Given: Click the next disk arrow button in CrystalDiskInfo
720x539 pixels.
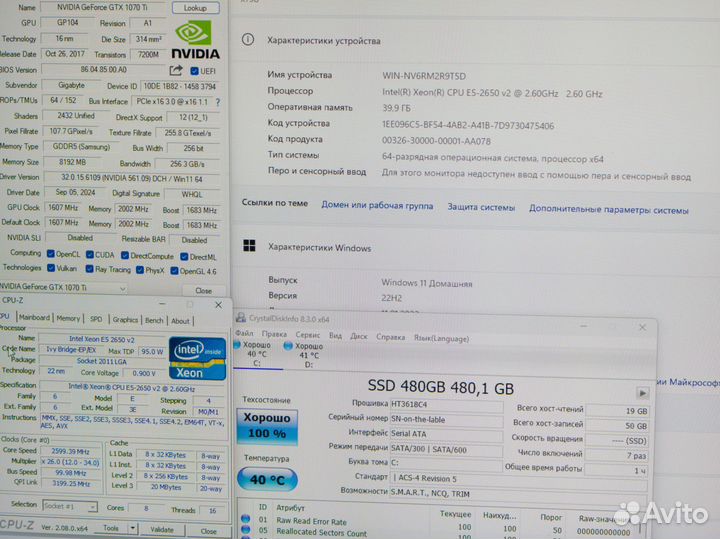Looking at the screenshot, I should (642, 393).
